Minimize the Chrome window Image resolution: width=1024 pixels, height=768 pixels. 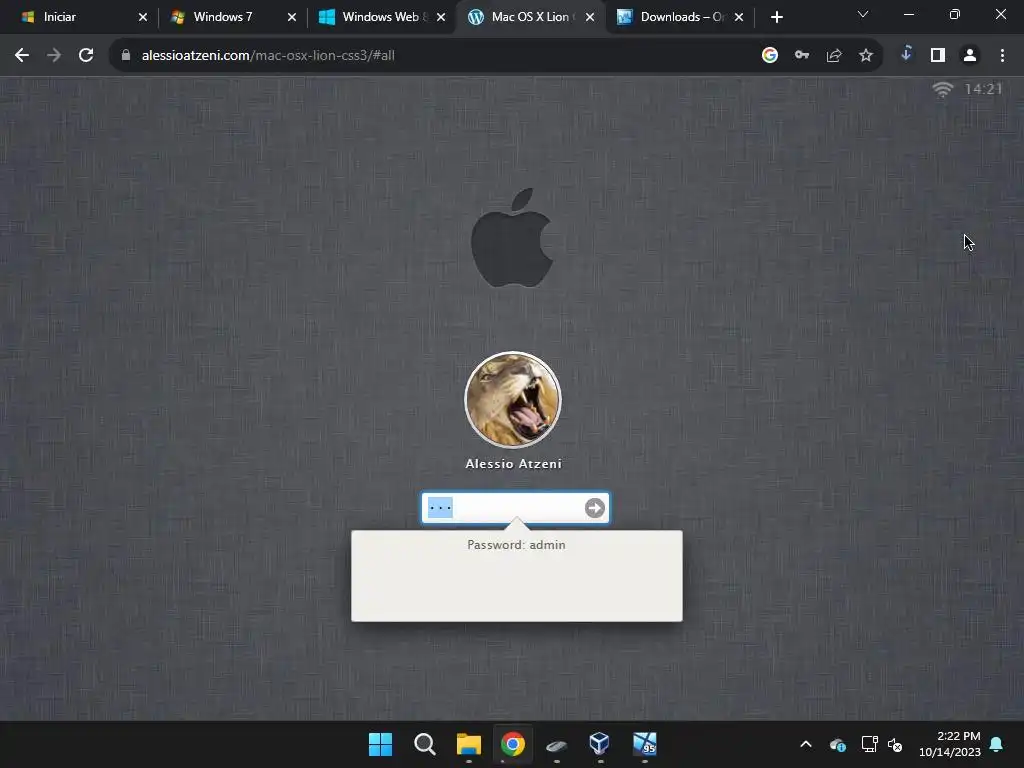tap(908, 14)
